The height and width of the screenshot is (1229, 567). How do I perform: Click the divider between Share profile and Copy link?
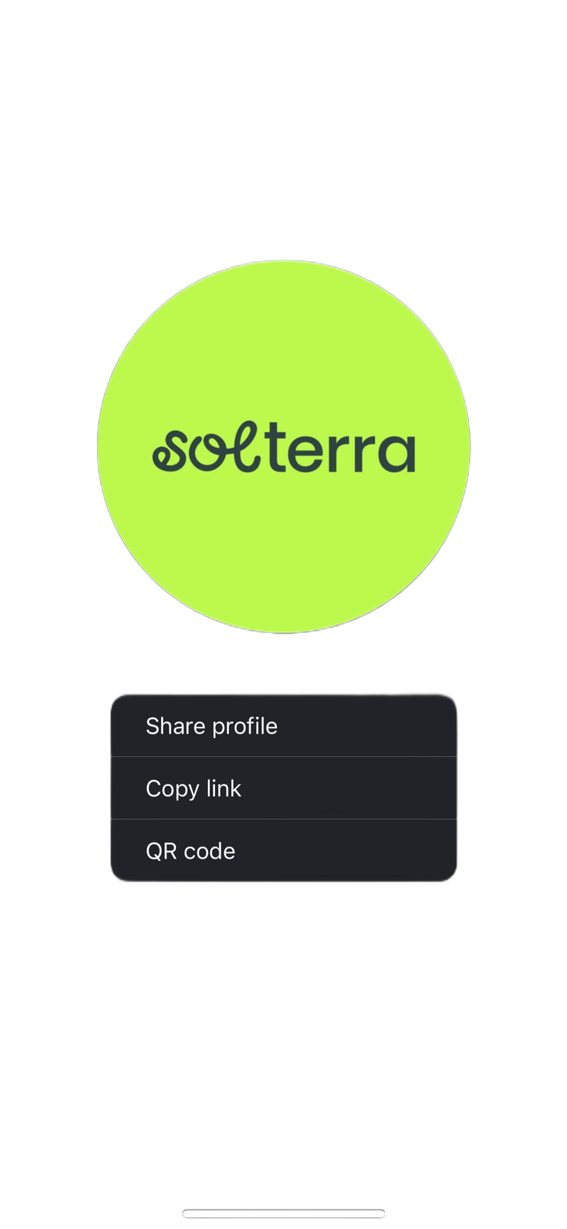click(283, 756)
